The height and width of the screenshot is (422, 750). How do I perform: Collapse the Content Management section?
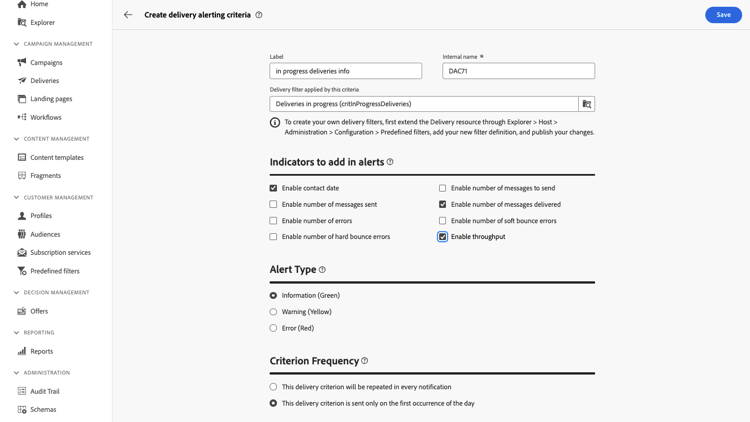point(16,139)
